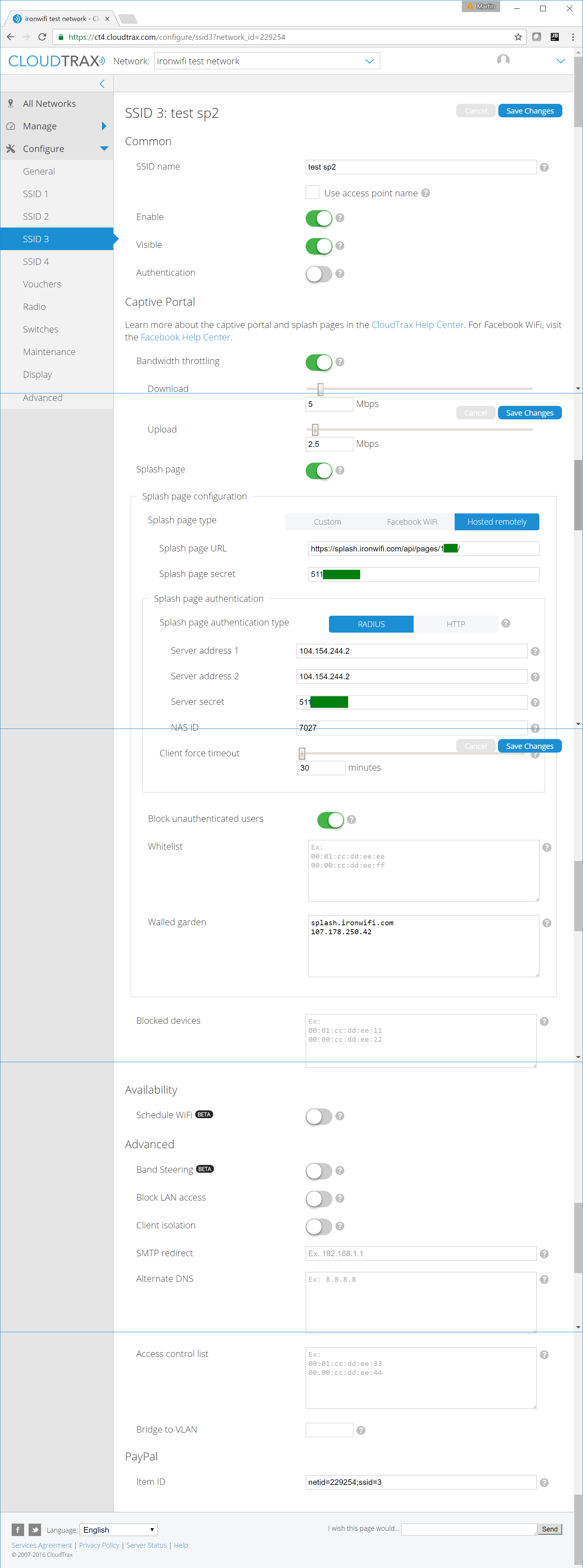Open All Networks in sidebar

tap(49, 103)
